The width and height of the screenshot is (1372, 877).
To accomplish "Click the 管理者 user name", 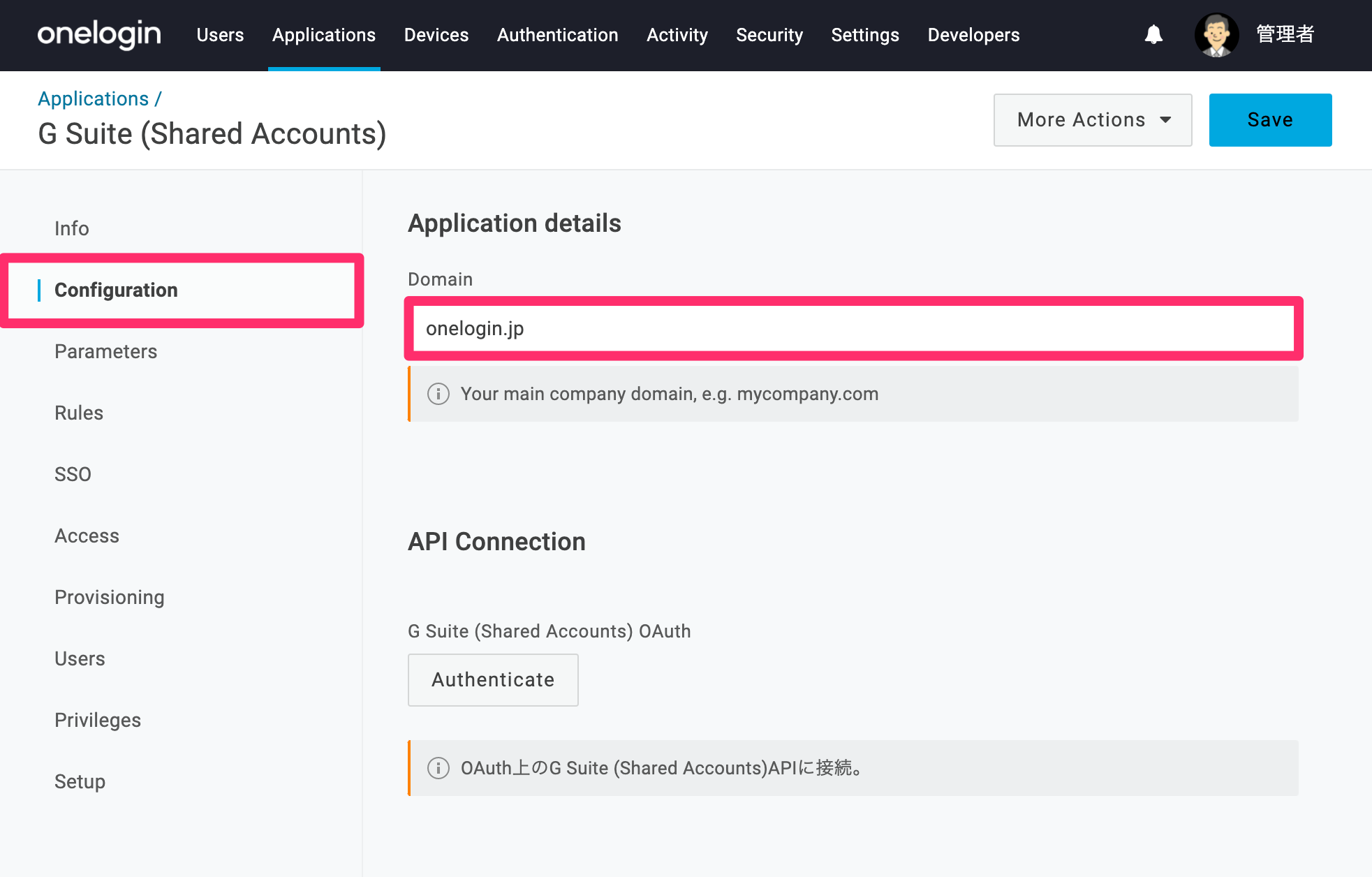I will pyautogui.click(x=1285, y=34).
